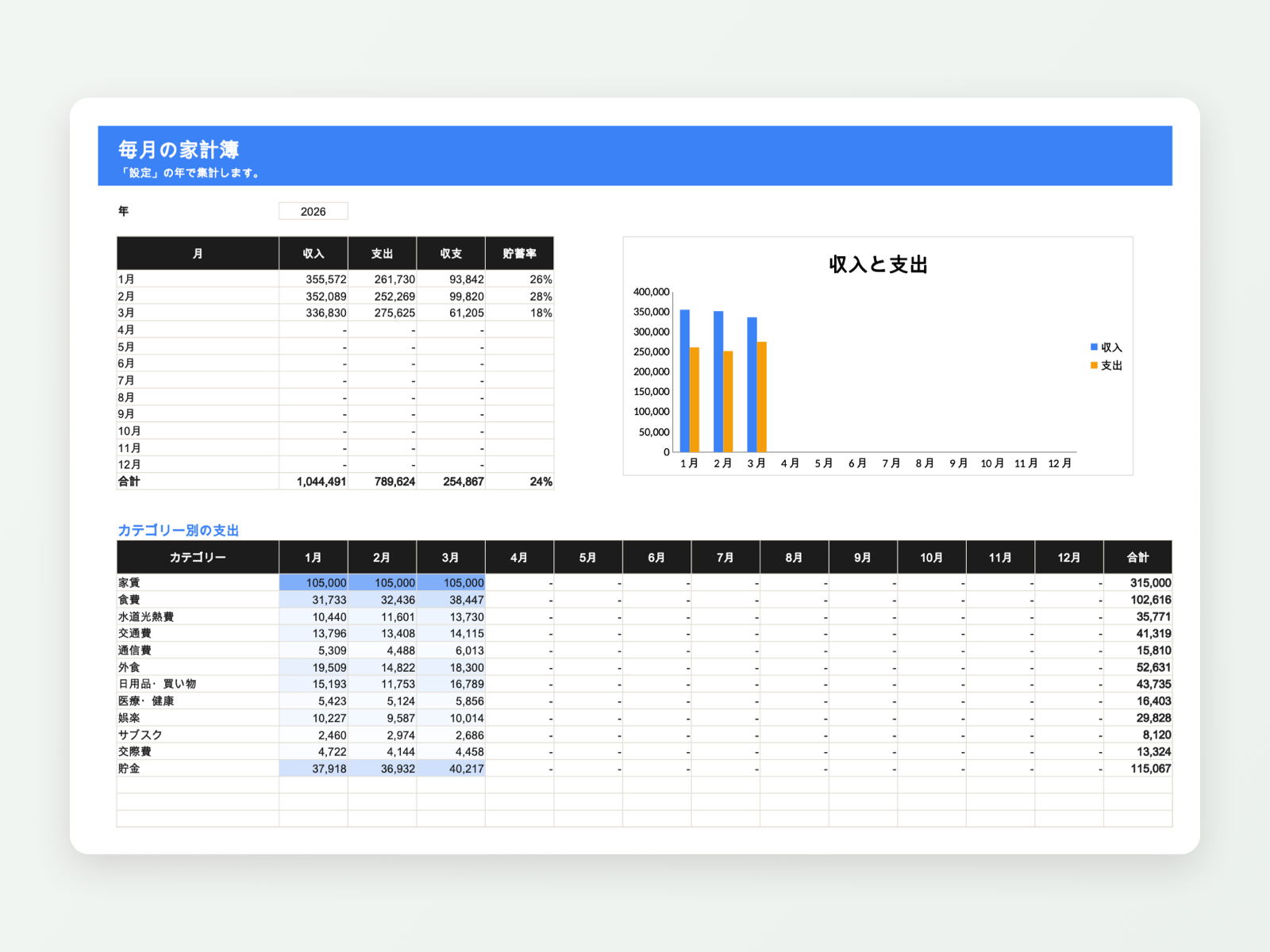
Task: Click the blue 収入 legend swatch
Action: click(x=1094, y=347)
